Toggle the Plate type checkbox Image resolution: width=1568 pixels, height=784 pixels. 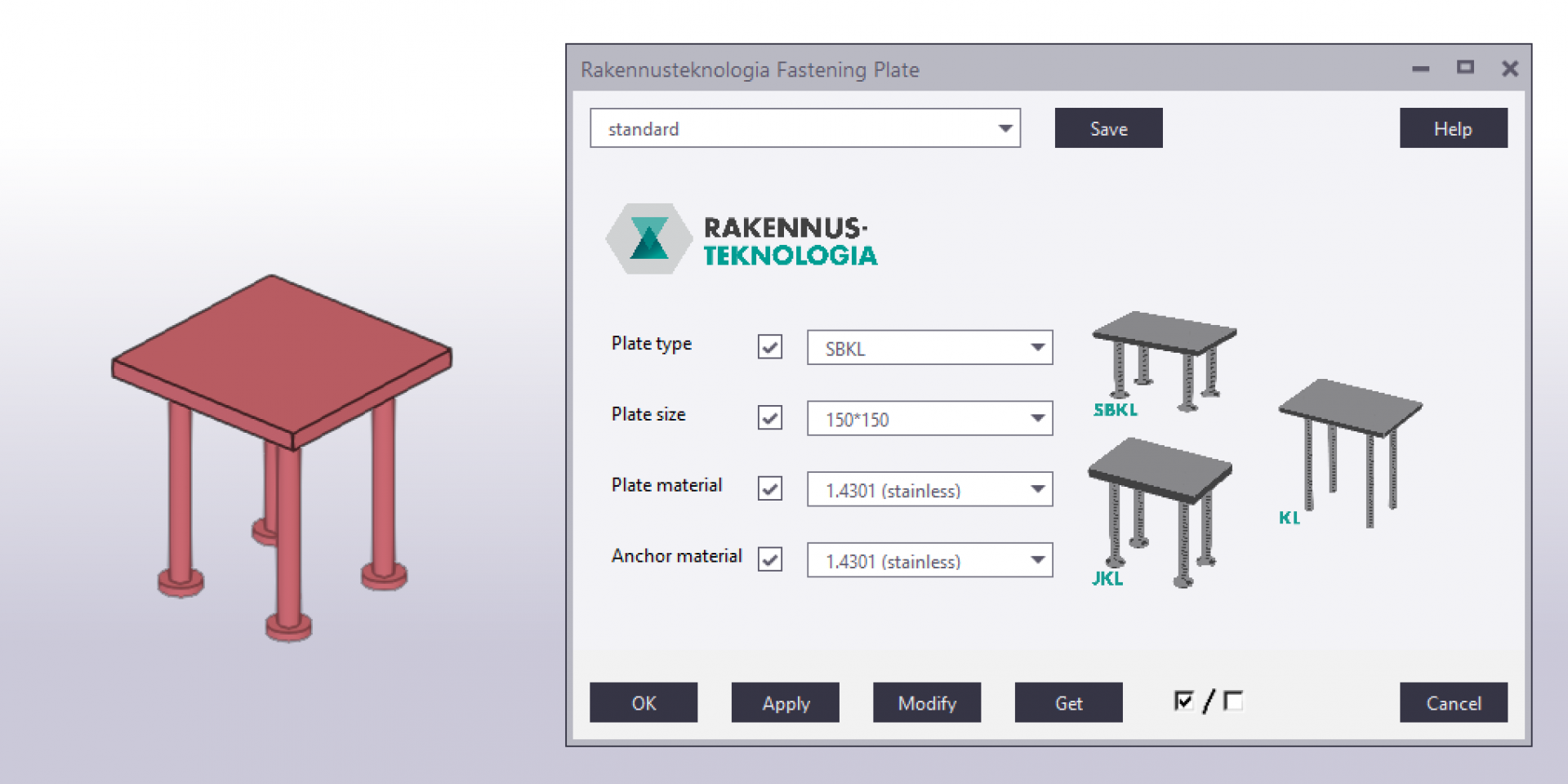[769, 347]
